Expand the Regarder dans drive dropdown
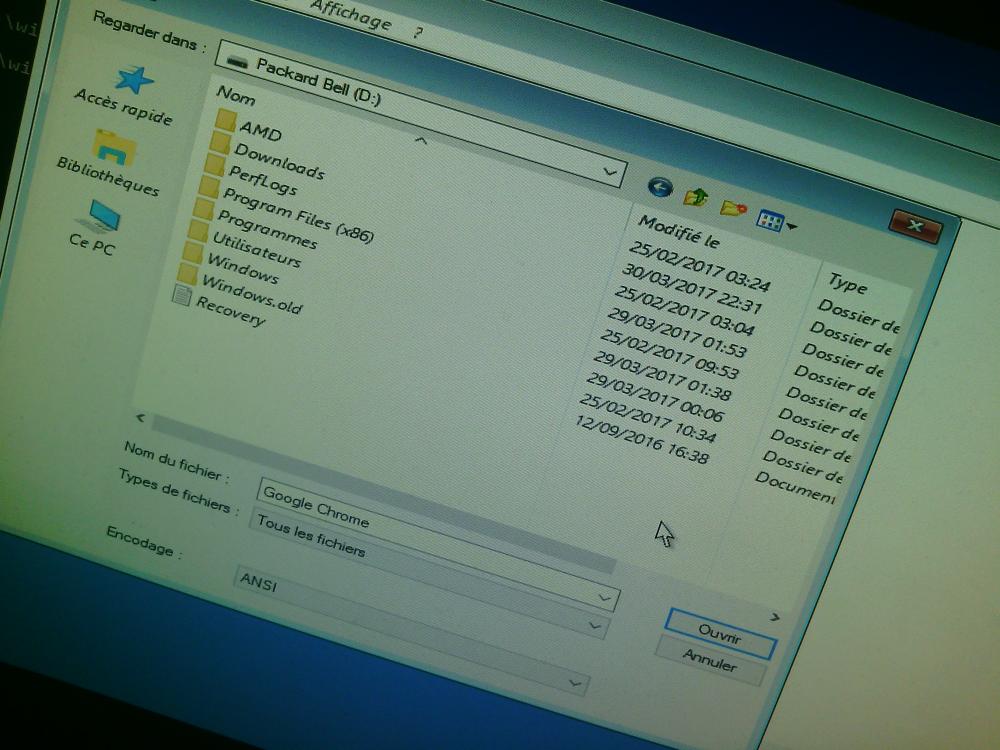 pos(610,172)
